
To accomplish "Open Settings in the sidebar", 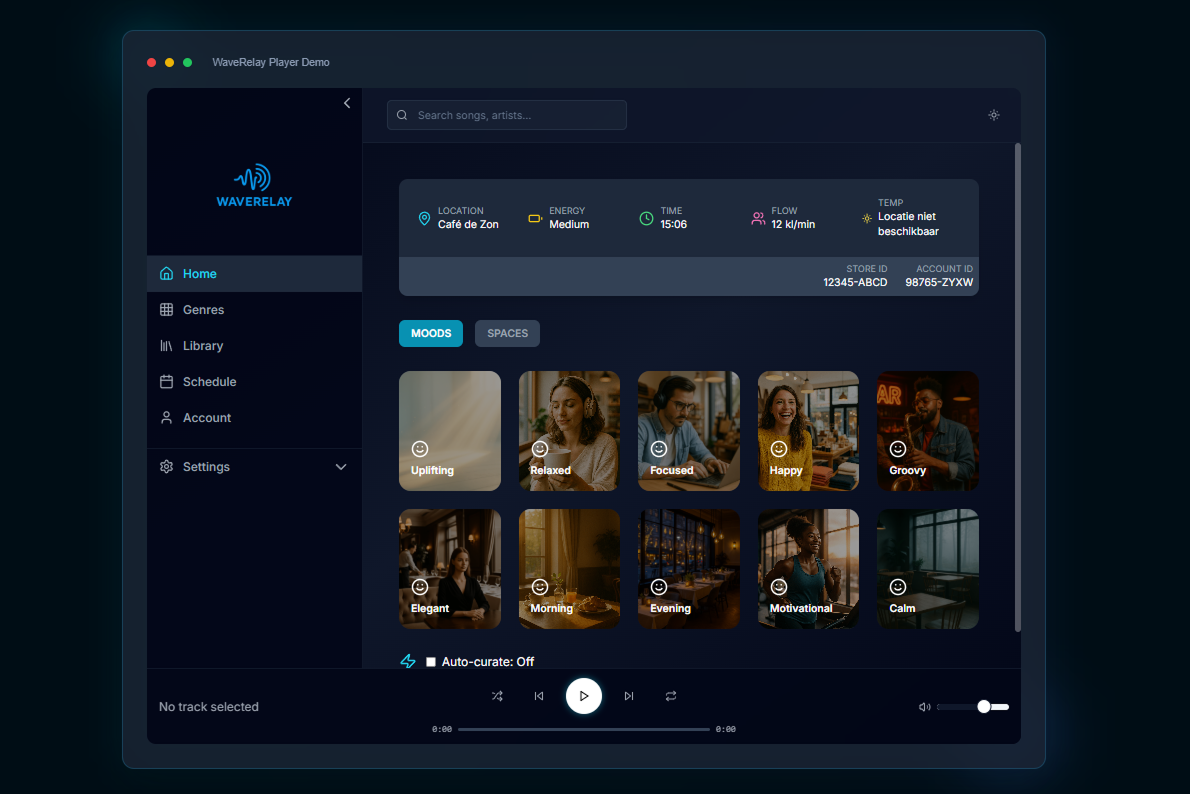I will pos(206,467).
